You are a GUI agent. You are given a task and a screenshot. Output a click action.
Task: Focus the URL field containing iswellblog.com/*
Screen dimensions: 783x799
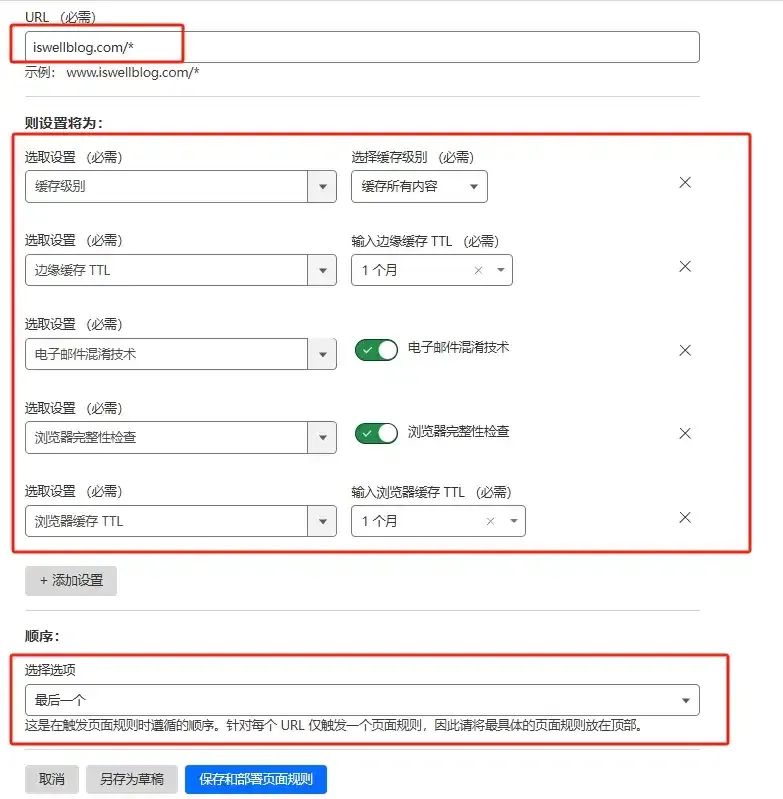[x=362, y=47]
